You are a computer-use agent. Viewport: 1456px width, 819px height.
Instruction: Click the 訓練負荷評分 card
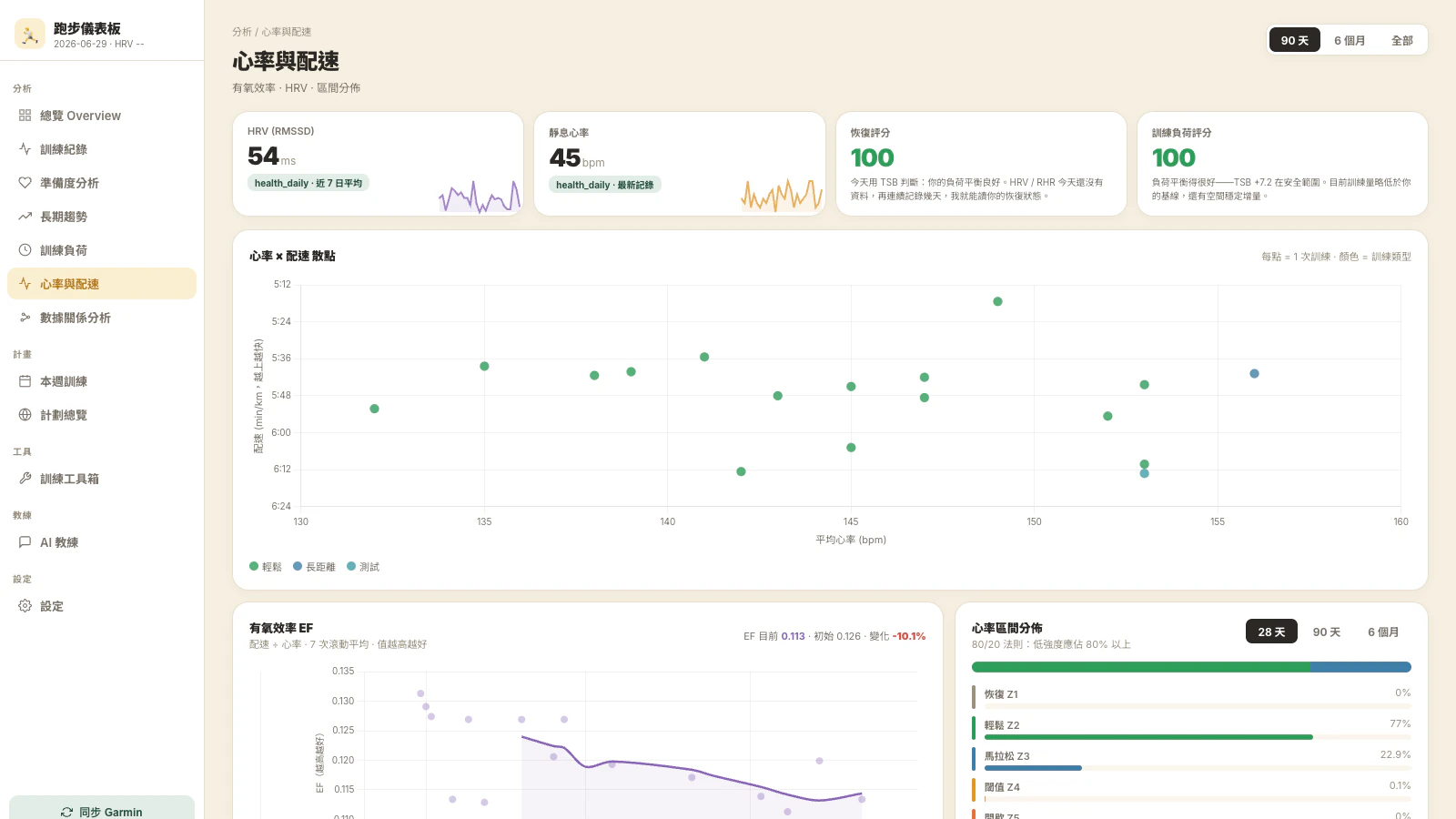coord(1282,164)
